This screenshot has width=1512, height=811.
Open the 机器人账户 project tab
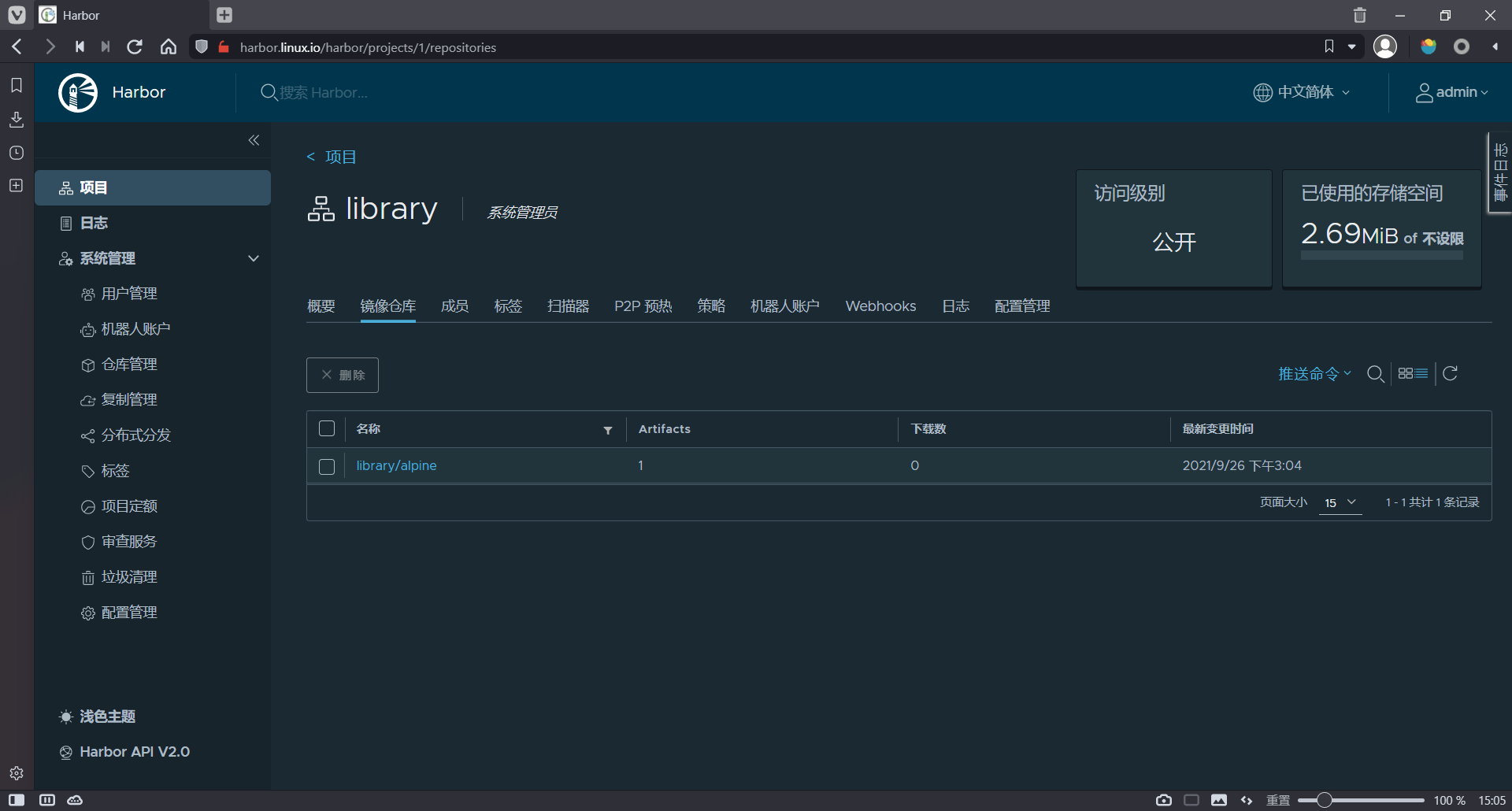(x=785, y=306)
